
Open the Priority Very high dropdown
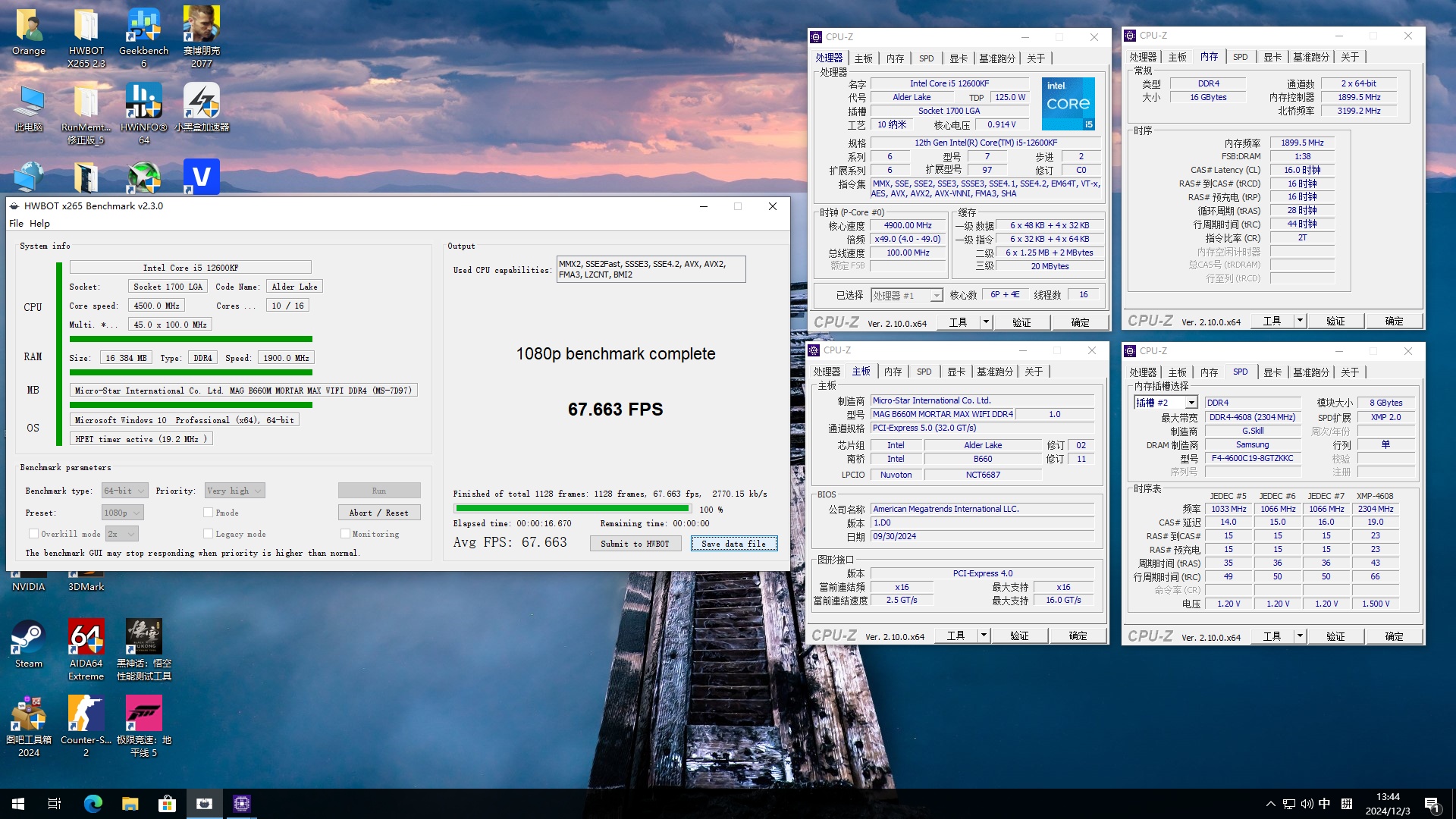tap(234, 491)
